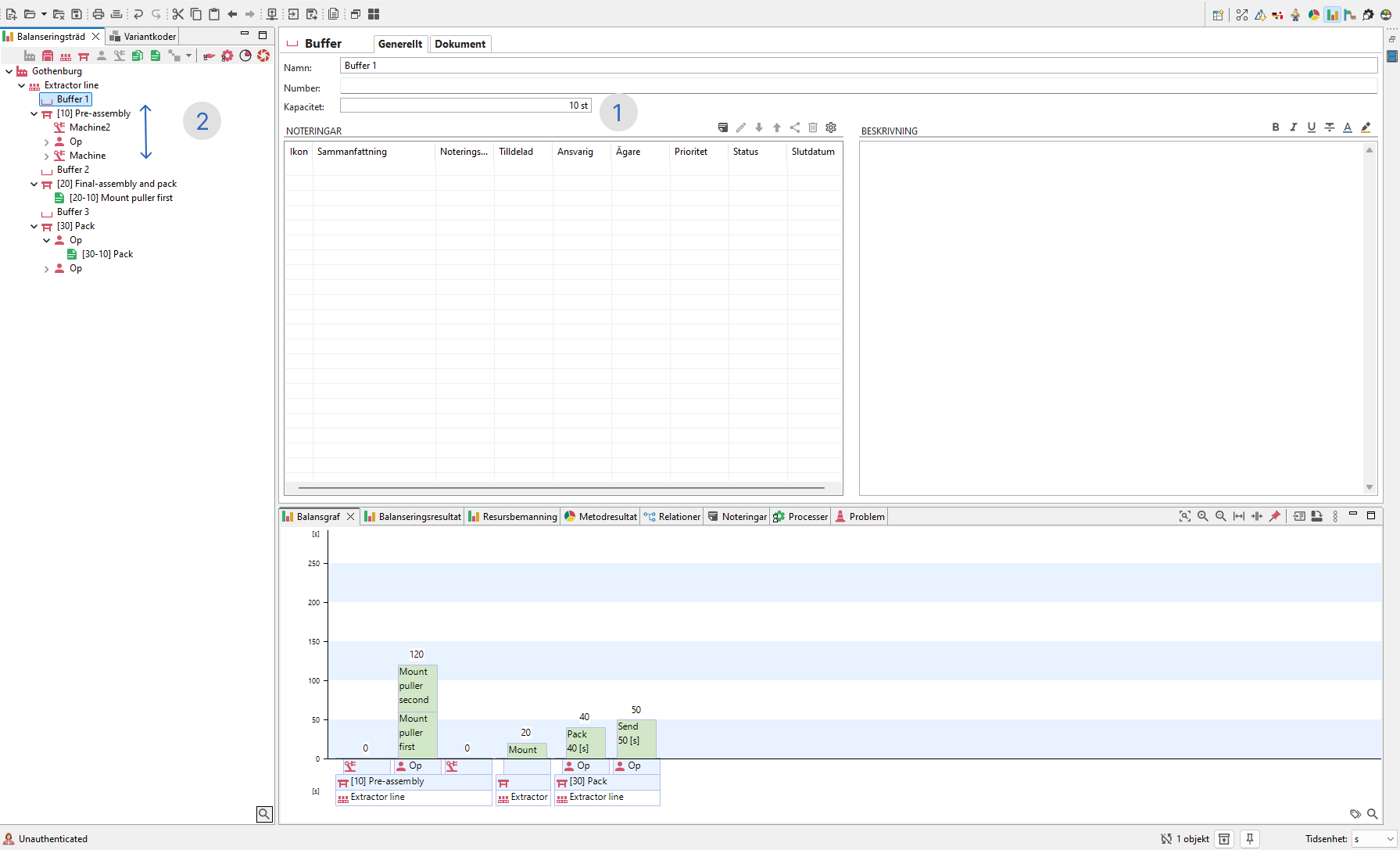Select Buffer 2 in the balancing tree

tap(73, 170)
